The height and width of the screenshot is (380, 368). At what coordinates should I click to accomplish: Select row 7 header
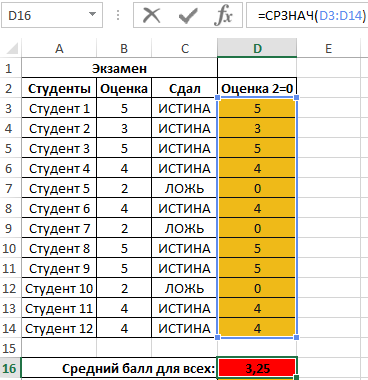pyautogui.click(x=10, y=188)
